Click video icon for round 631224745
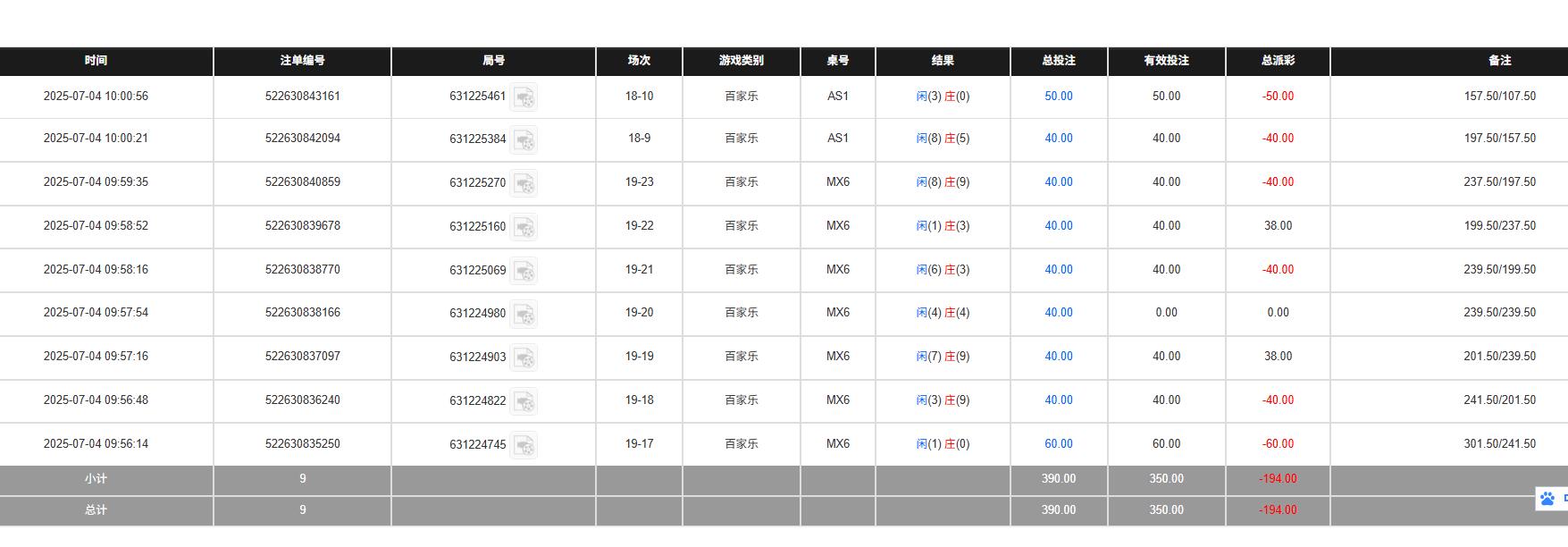Screen dimensions: 1568x547 pyautogui.click(x=524, y=445)
